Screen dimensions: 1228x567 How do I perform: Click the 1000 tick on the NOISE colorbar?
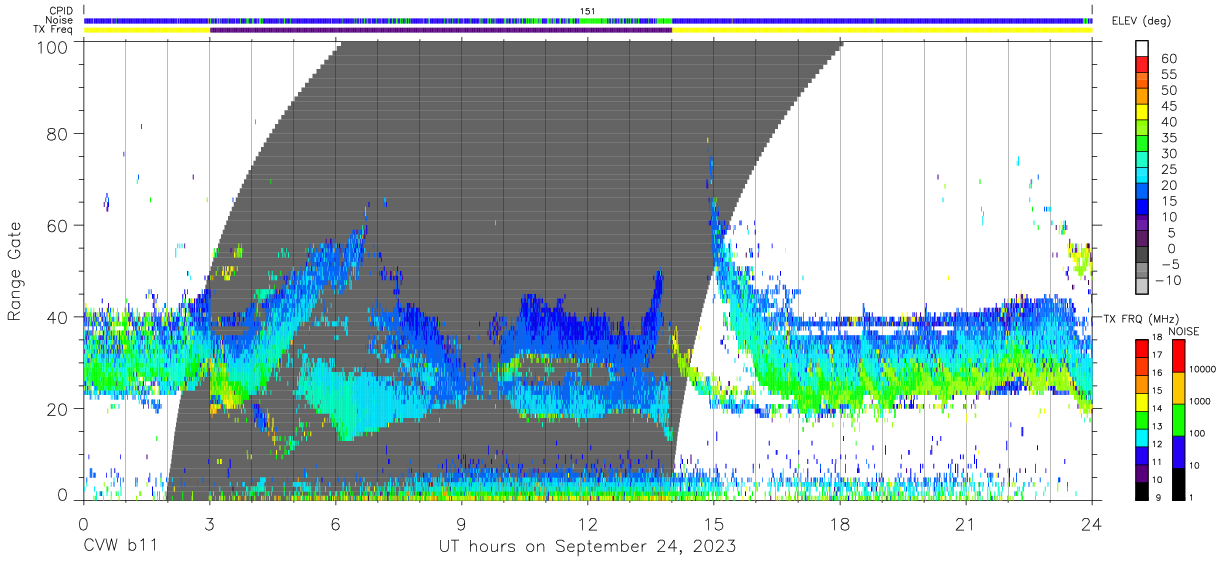[1200, 400]
